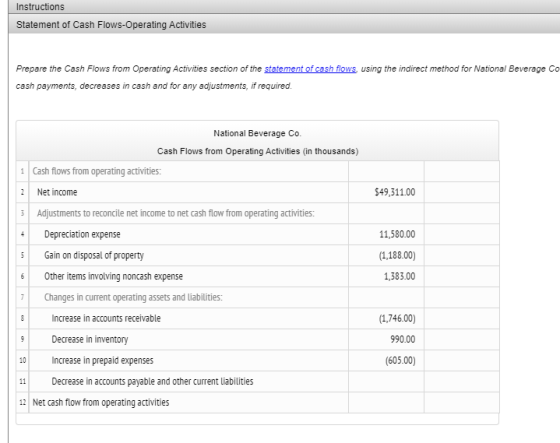Click Changes in current operating assets heading
The width and height of the screenshot is (560, 443).
pyautogui.click(x=133, y=298)
